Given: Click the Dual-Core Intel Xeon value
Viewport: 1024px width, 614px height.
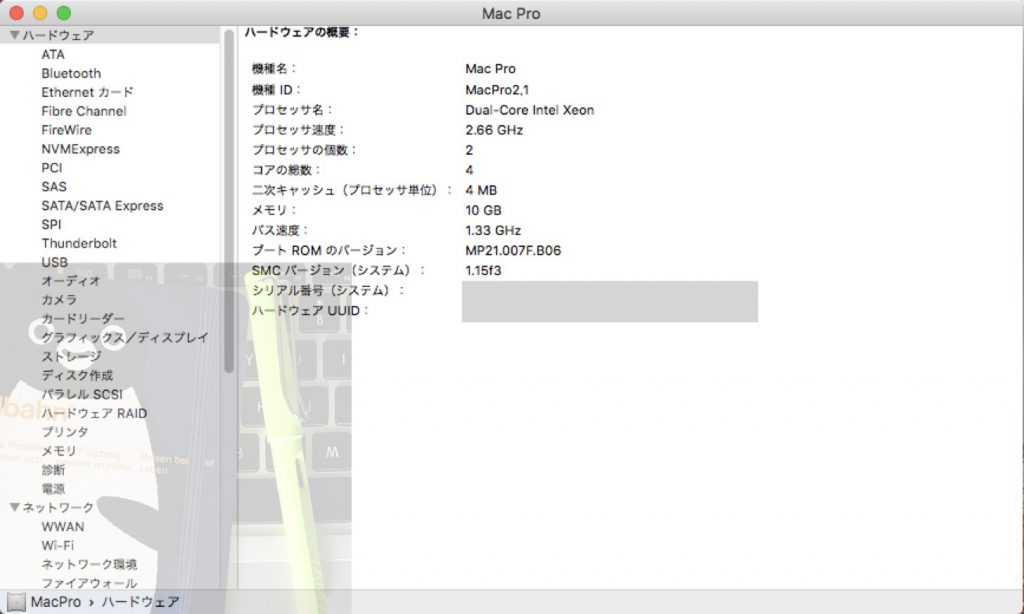Looking at the screenshot, I should 530,110.
